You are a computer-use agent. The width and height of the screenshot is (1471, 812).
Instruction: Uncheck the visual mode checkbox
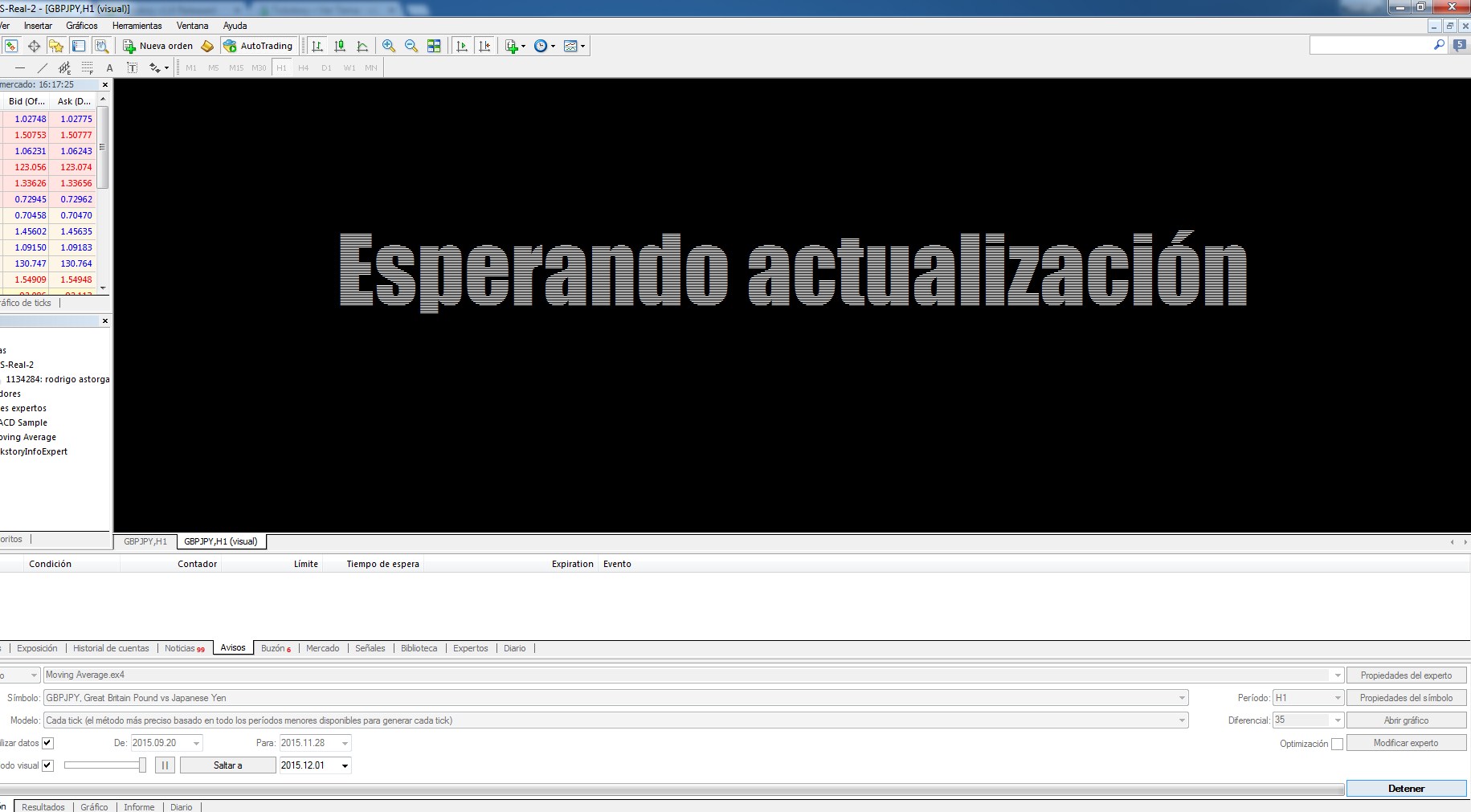[x=47, y=765]
